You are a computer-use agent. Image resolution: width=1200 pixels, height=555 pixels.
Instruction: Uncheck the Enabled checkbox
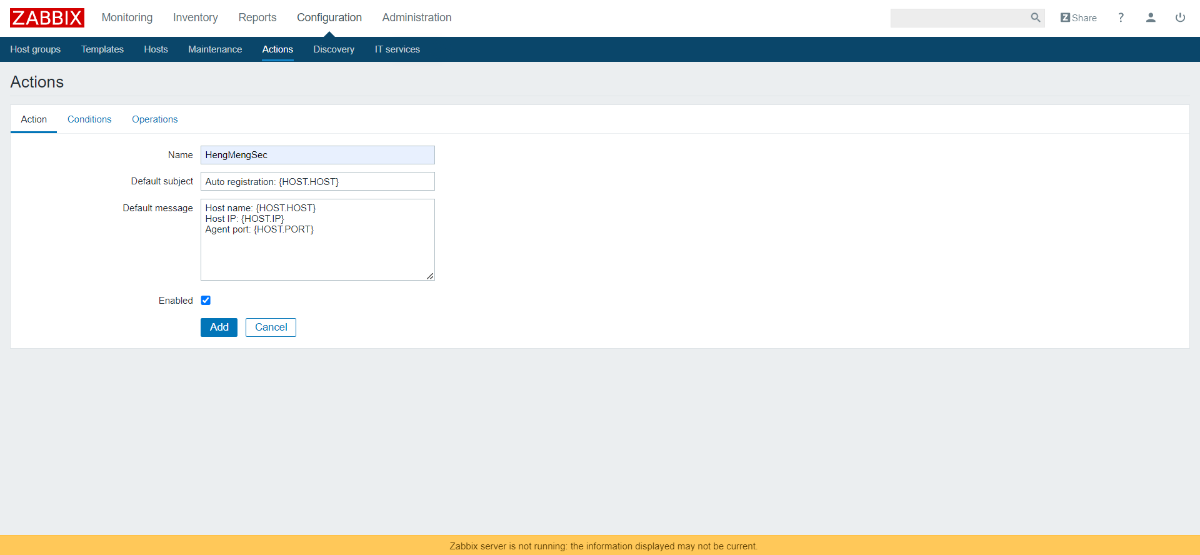tap(206, 300)
